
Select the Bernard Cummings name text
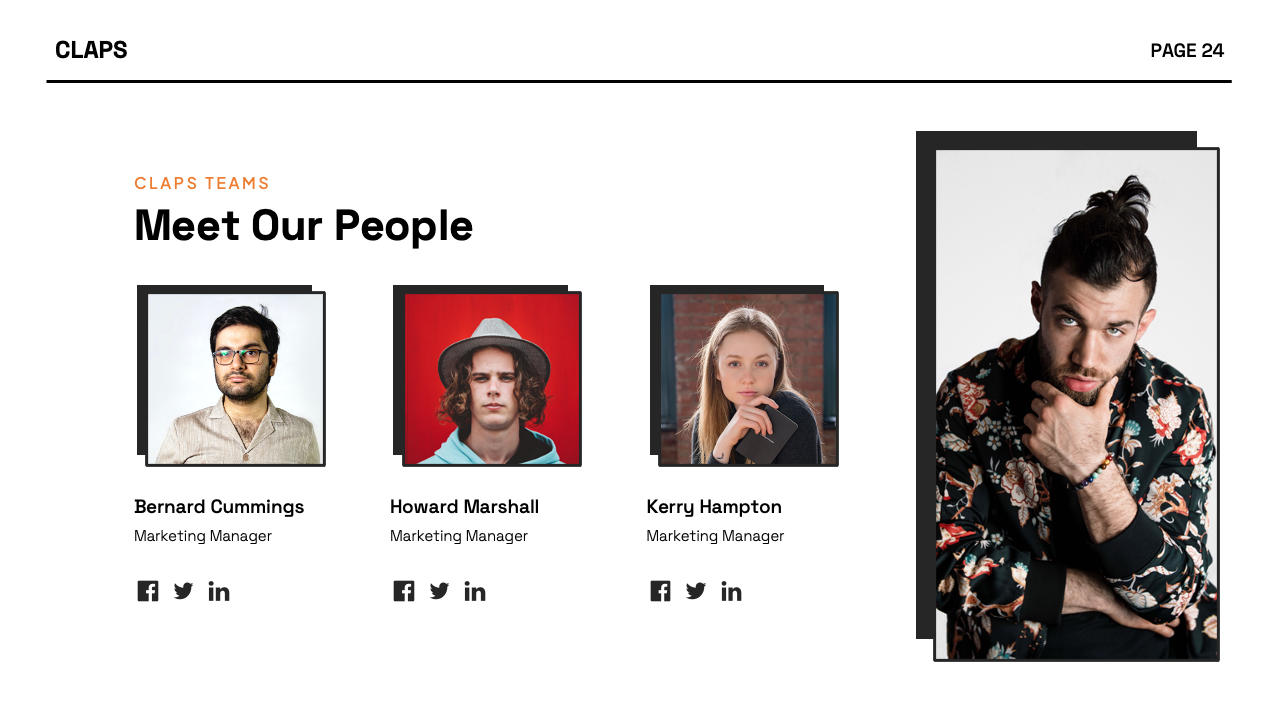tap(219, 507)
